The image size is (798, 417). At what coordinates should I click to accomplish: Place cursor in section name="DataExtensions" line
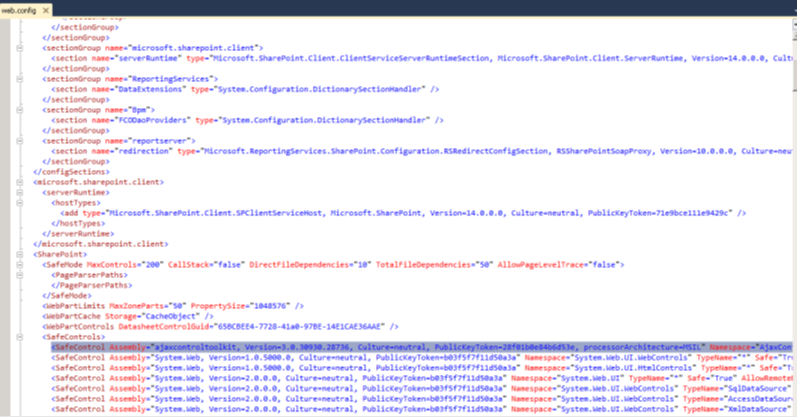click(245, 89)
